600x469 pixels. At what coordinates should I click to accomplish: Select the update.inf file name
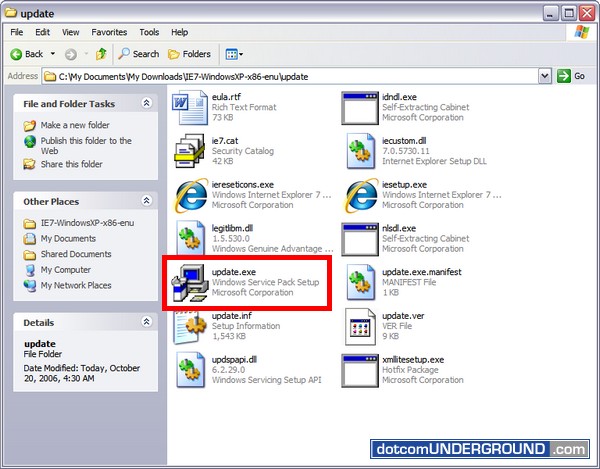click(232, 316)
